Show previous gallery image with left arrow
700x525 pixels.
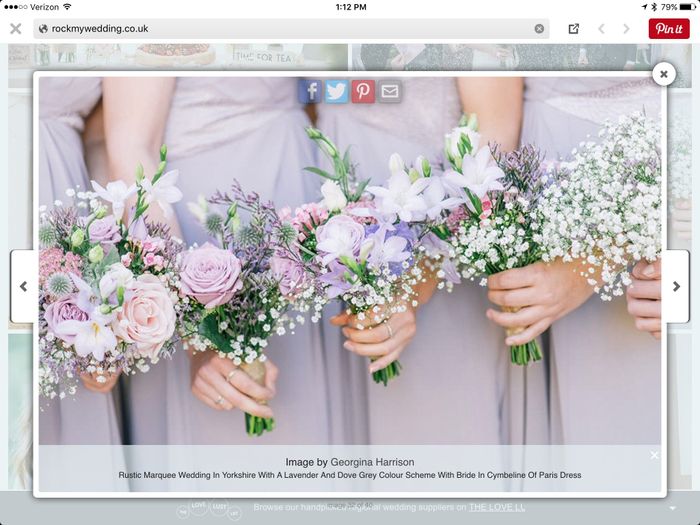(x=24, y=286)
